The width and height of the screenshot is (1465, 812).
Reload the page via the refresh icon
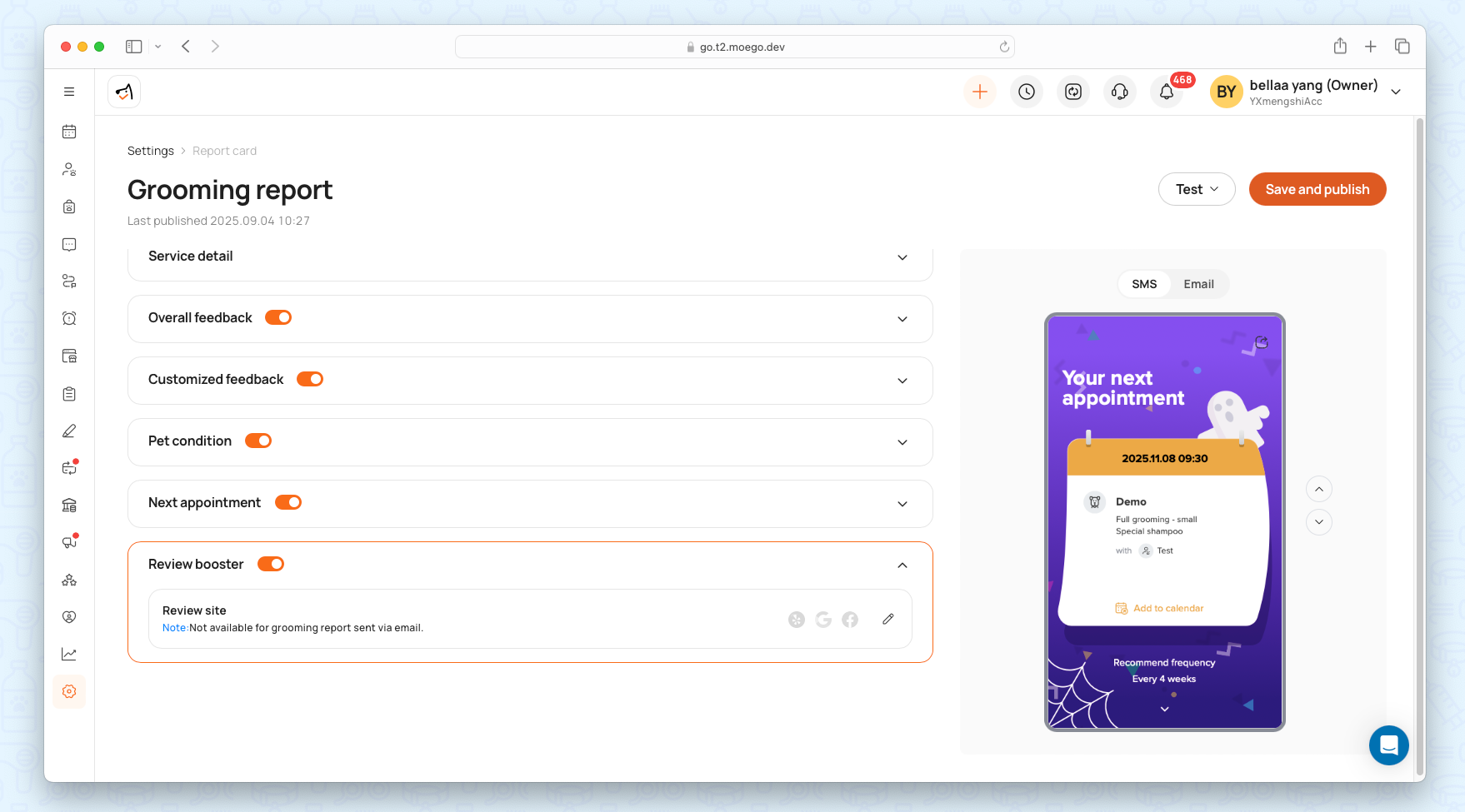click(x=1004, y=47)
